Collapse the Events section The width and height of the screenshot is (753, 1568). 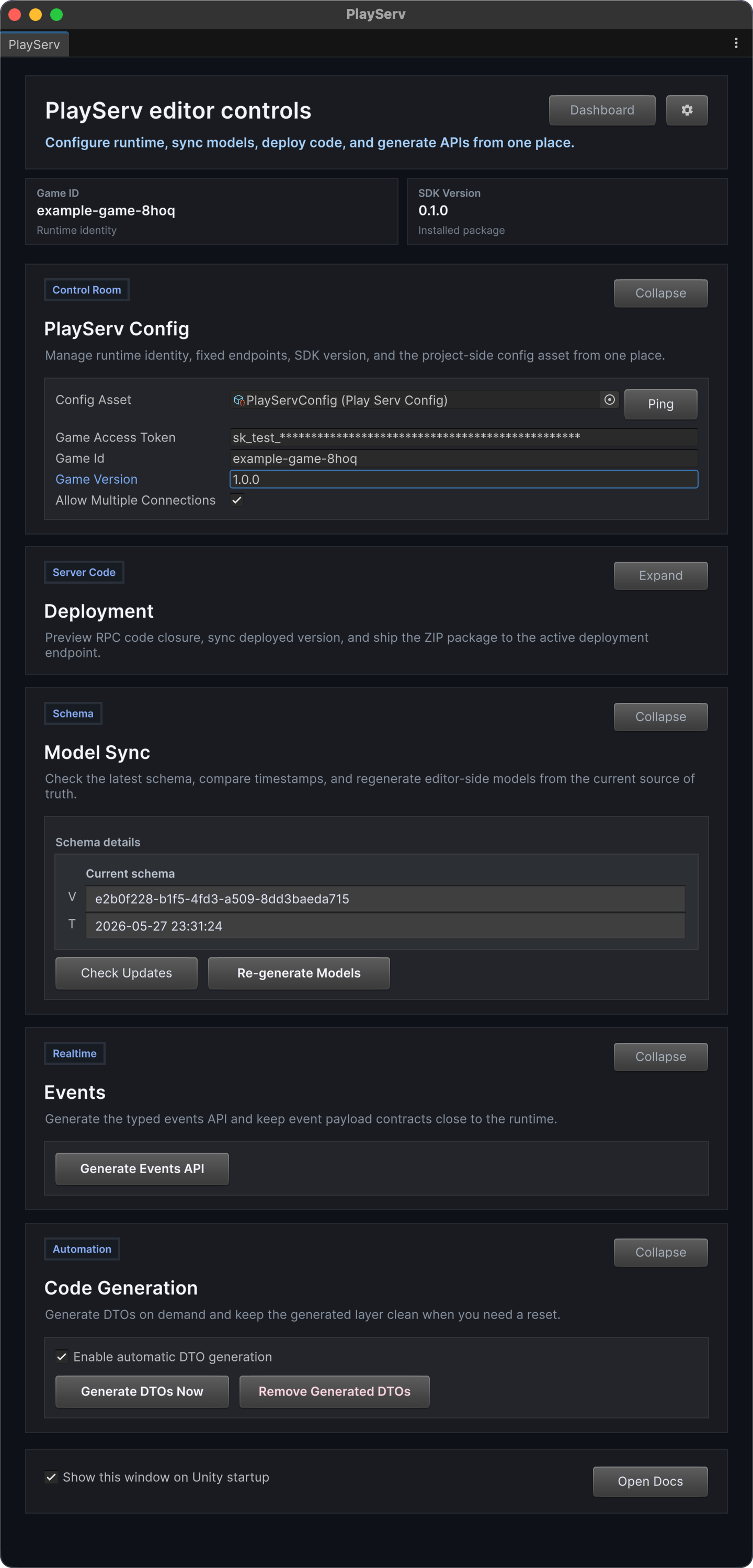(x=660, y=1056)
